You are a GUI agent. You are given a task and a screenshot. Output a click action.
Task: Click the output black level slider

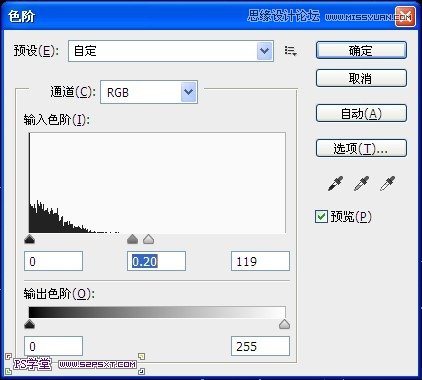pos(30,324)
